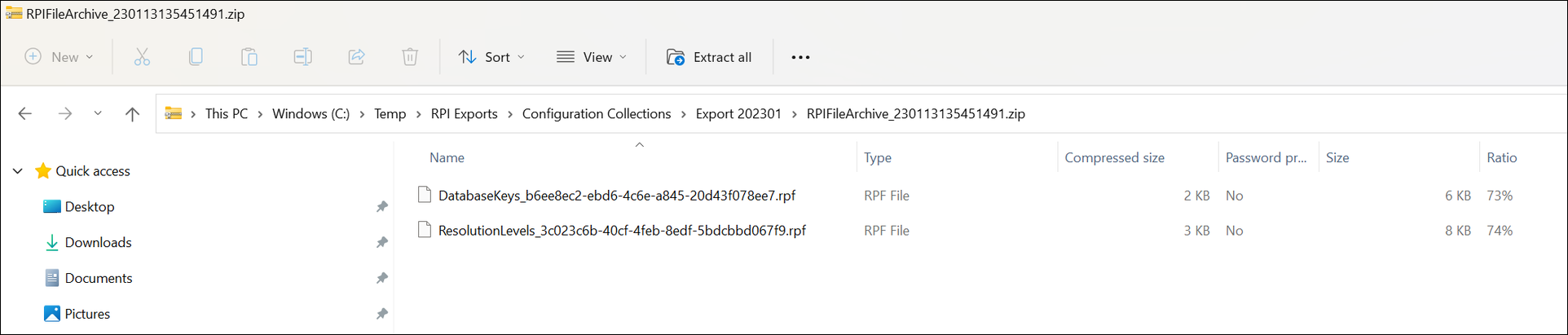
Task: Show recent locations chevron dropdown
Action: point(98,114)
